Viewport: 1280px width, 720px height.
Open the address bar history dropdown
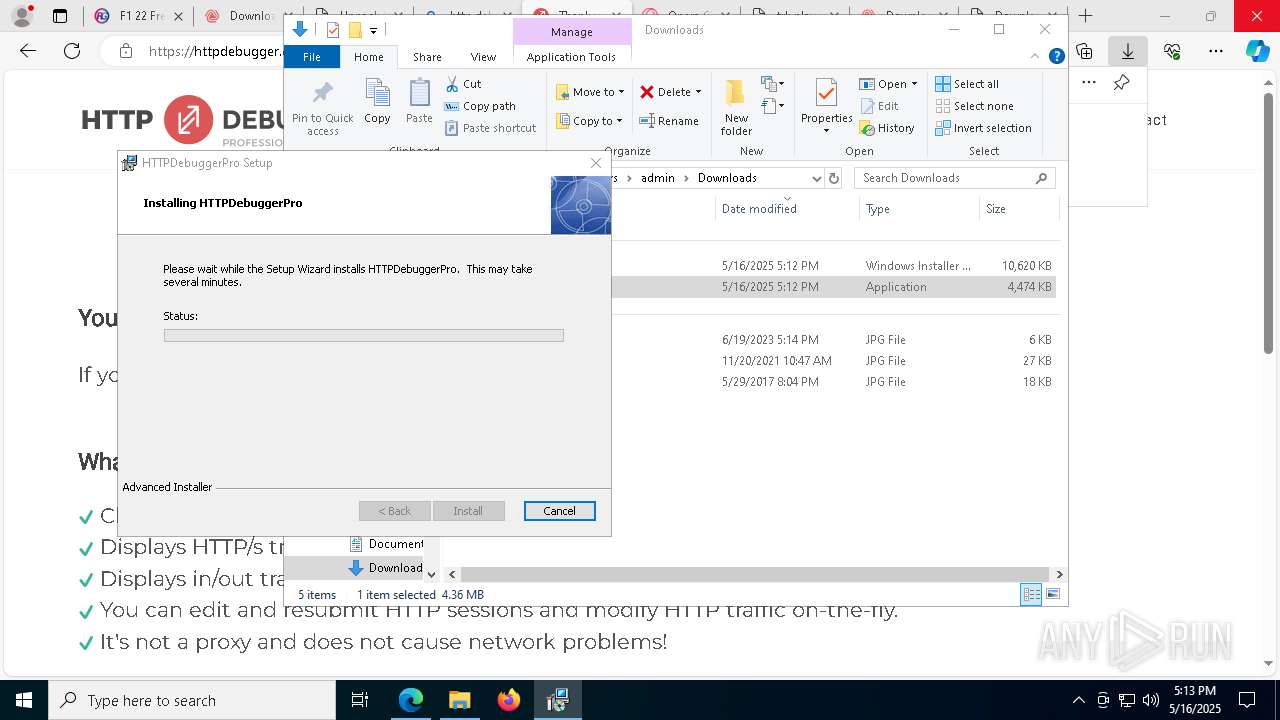[x=815, y=178]
